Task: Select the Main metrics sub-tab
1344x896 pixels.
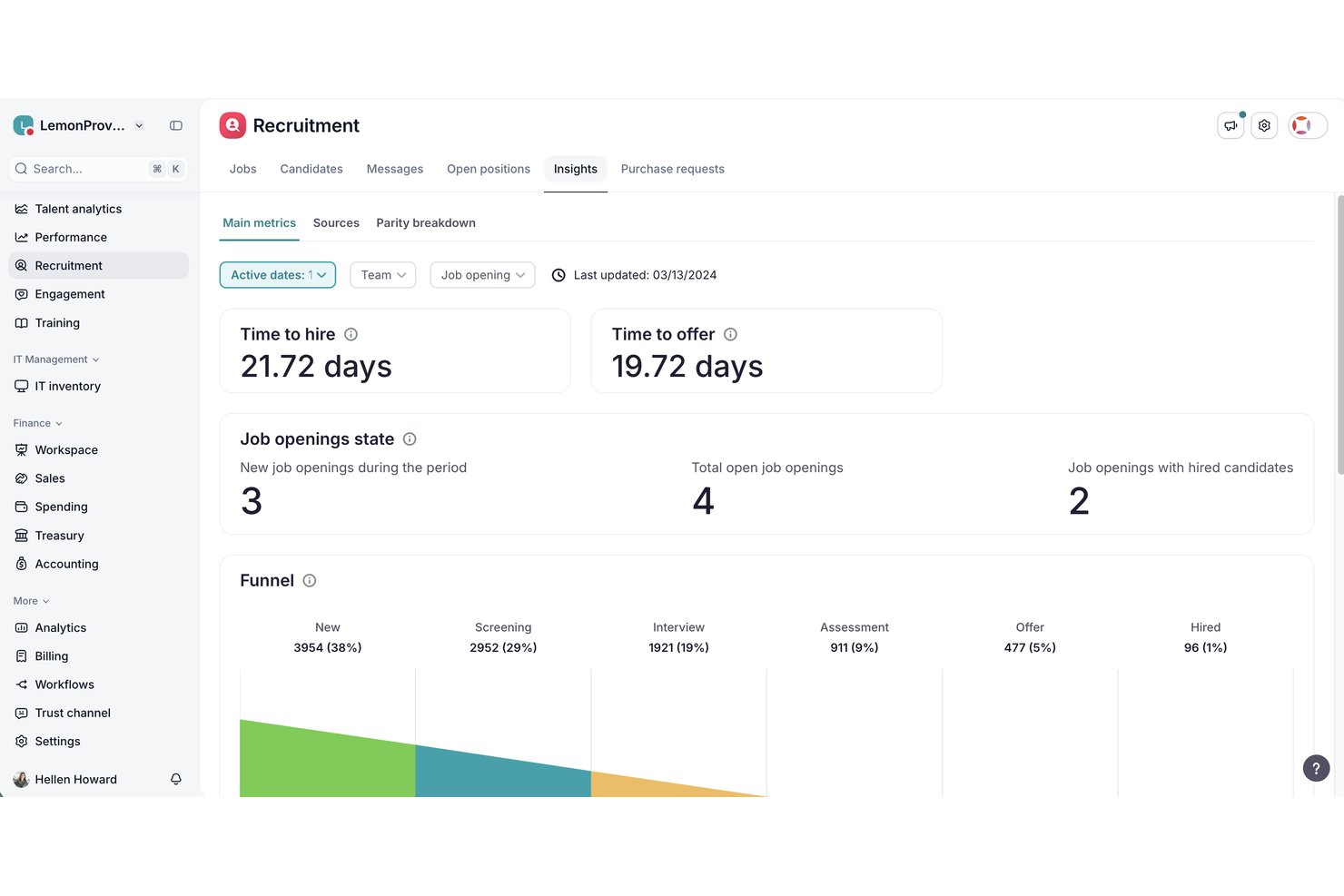Action: tap(260, 223)
